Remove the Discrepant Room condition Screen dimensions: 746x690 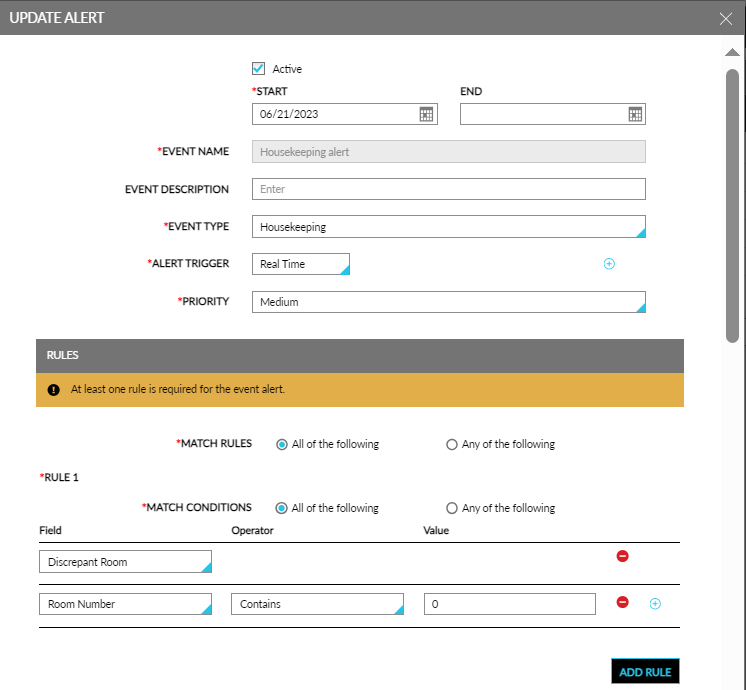(x=622, y=556)
